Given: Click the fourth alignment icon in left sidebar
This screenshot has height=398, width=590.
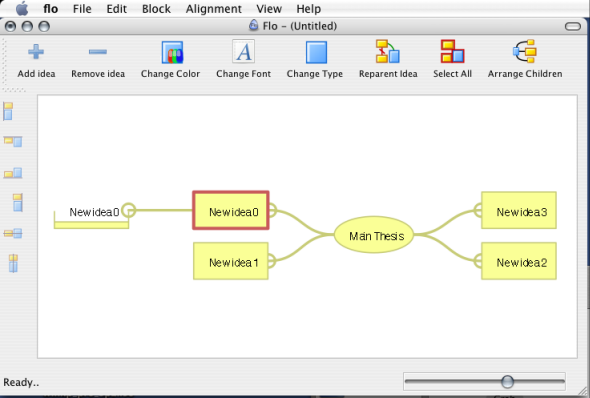Looking at the screenshot, I should click(x=17, y=202).
